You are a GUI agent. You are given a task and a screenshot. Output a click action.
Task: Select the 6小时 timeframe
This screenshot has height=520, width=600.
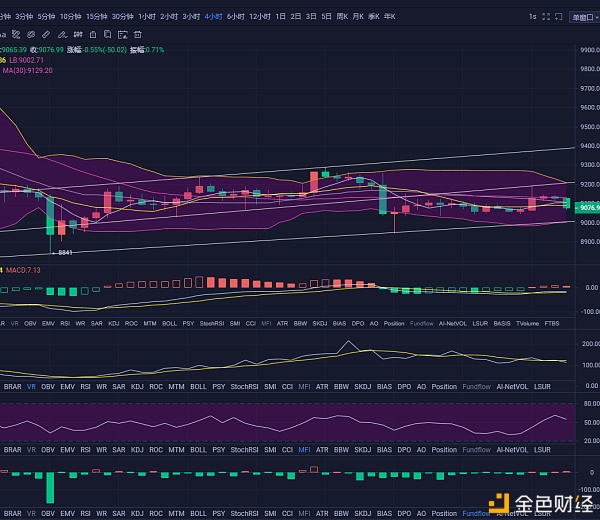tap(236, 17)
